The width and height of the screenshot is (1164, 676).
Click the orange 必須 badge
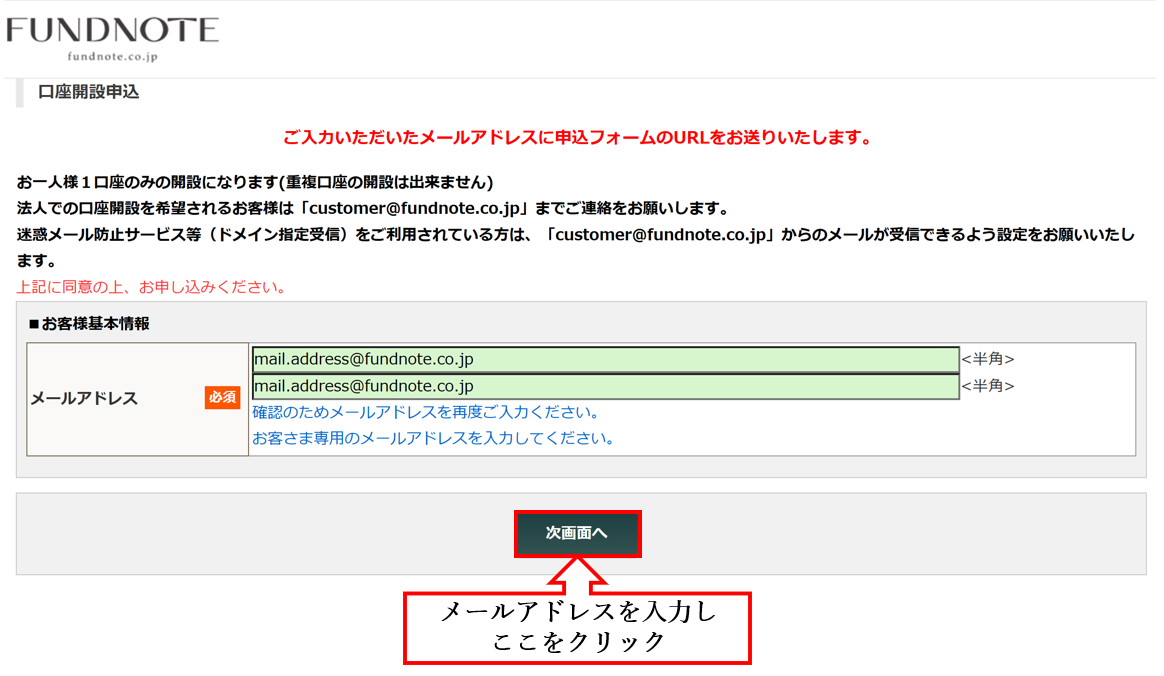(222, 398)
